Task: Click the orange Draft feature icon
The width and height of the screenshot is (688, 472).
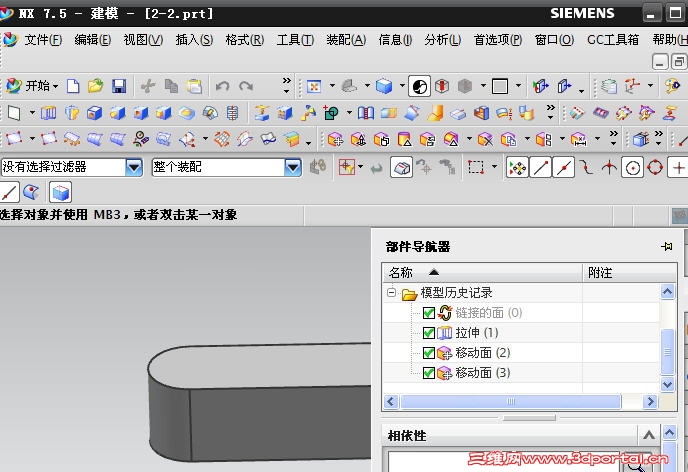Action: click(435, 113)
